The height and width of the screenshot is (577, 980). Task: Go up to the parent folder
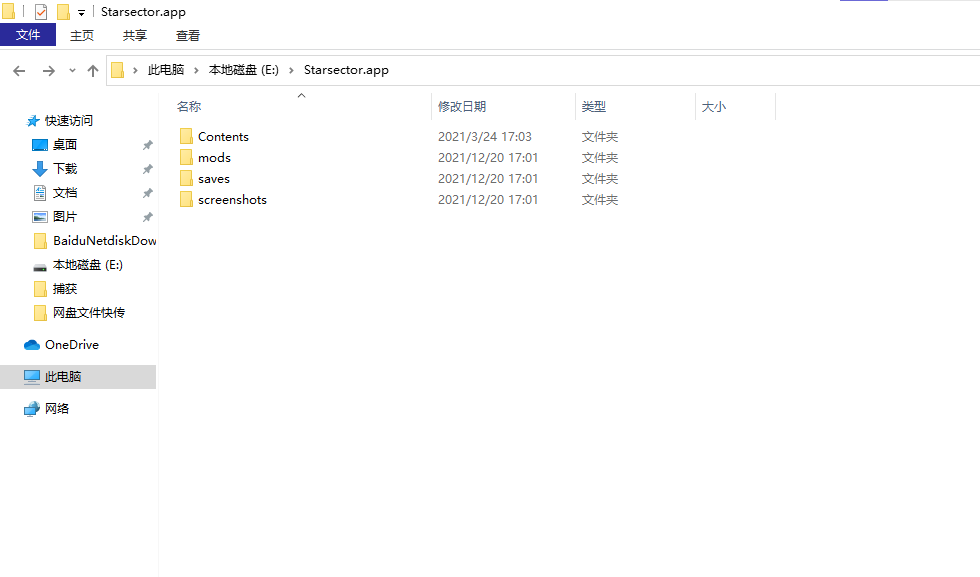coord(93,70)
